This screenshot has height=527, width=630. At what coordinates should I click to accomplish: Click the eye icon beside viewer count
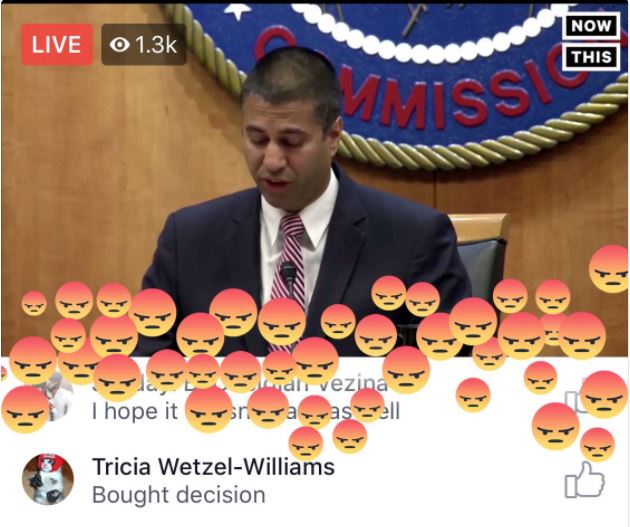click(120, 45)
